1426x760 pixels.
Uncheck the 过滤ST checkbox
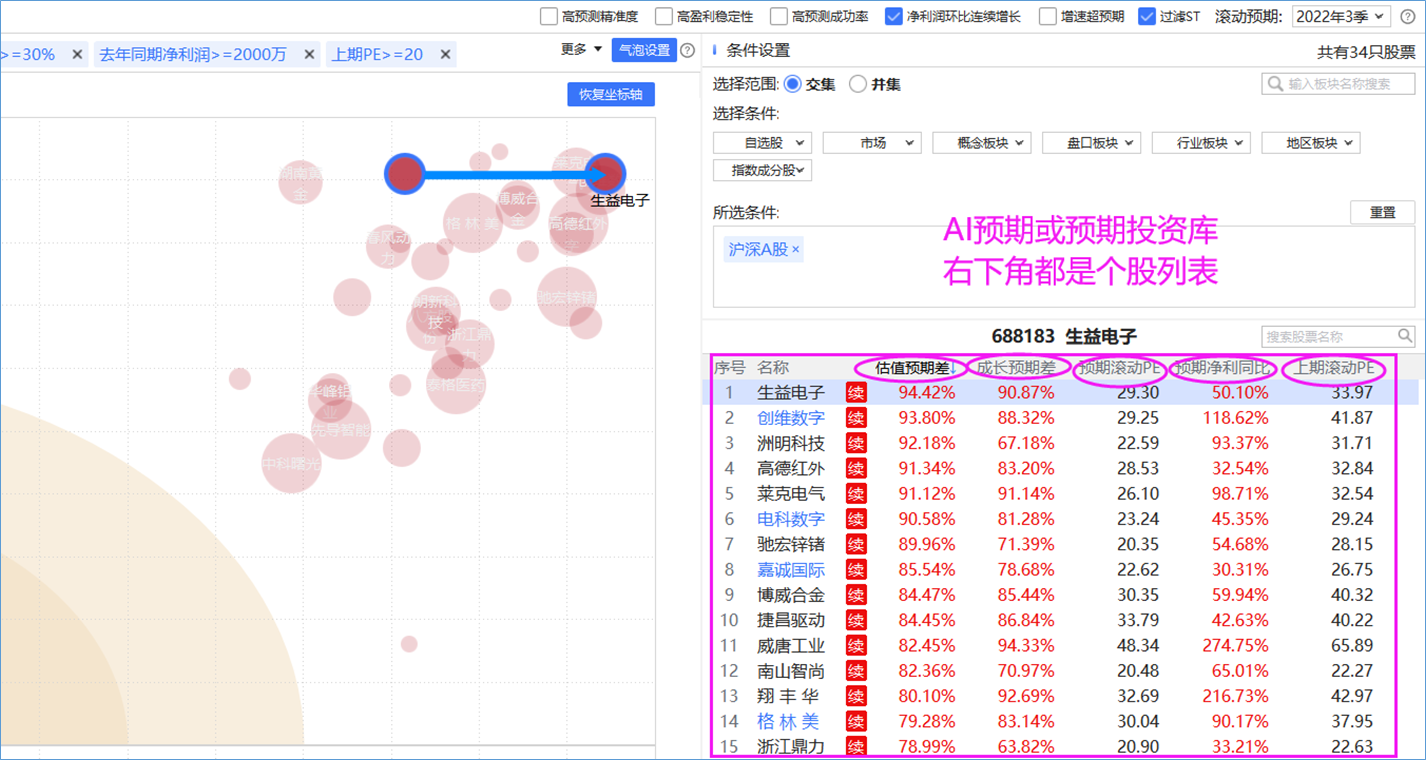click(1147, 16)
